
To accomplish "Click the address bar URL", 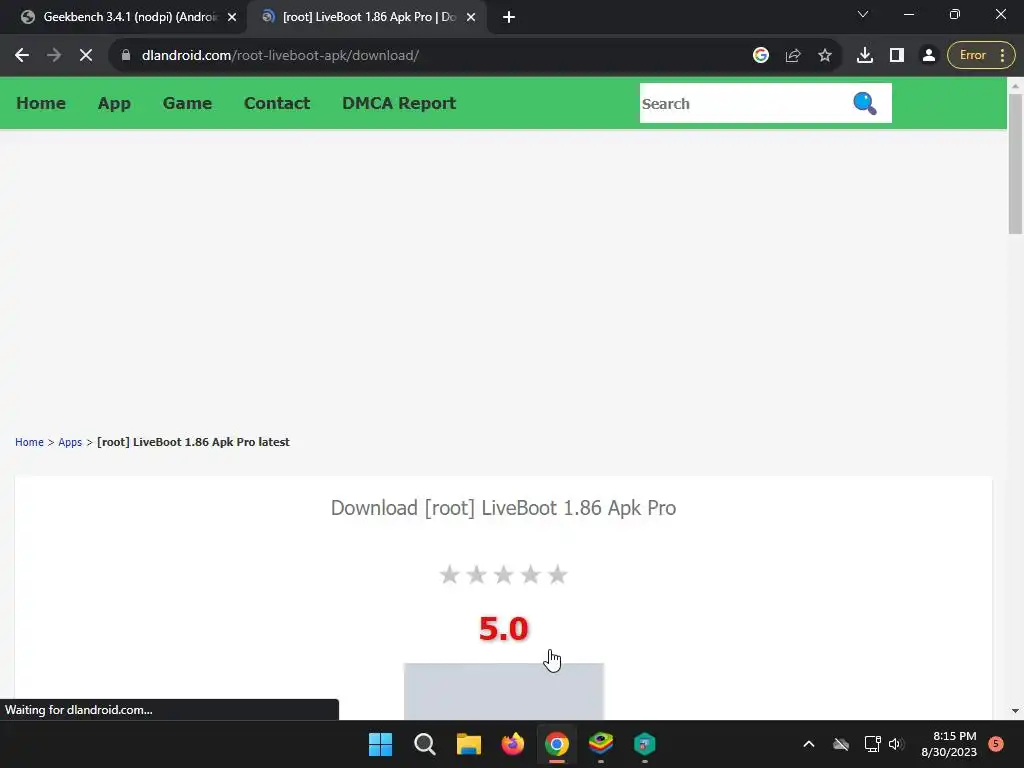I will coord(280,56).
